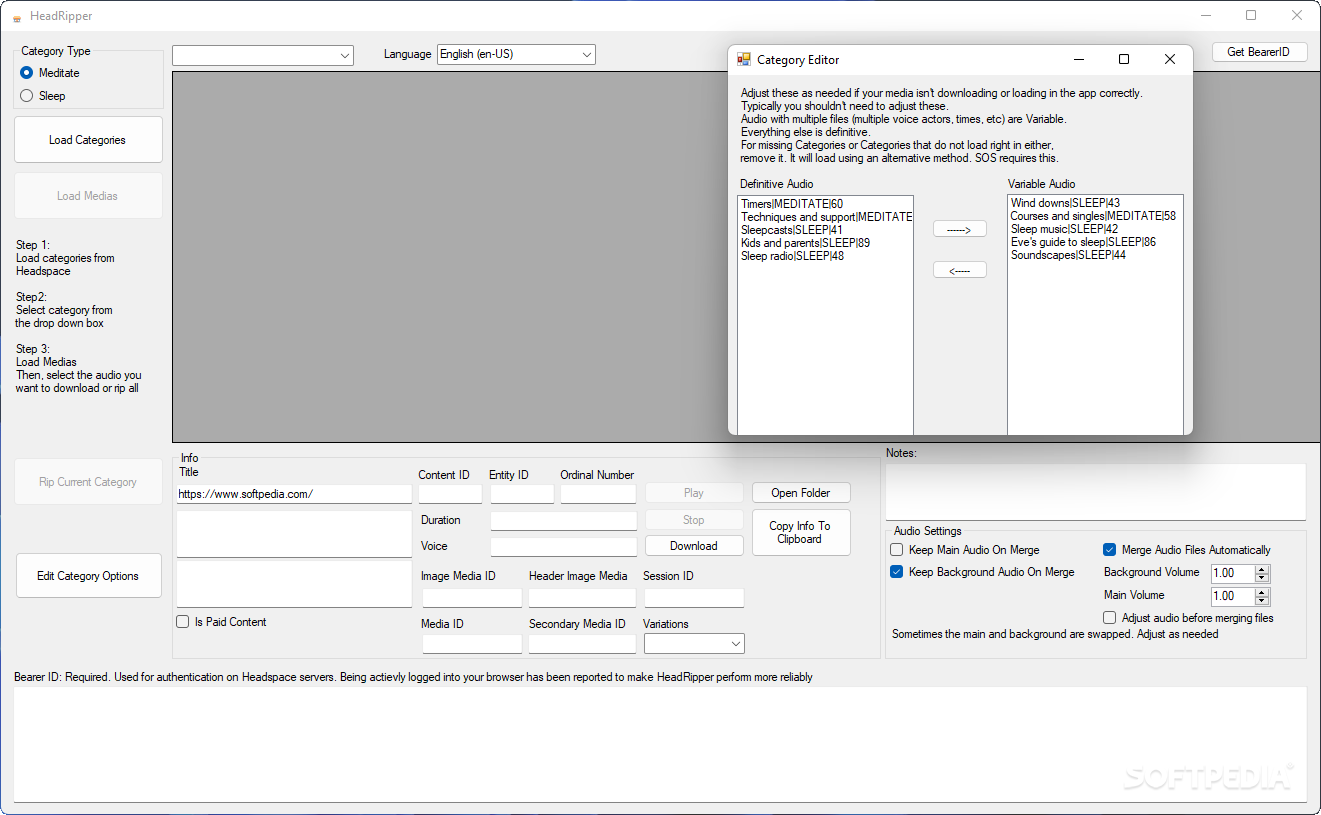Click the Edit Category Options button
Screen dimensions: 1321x815
88,576
